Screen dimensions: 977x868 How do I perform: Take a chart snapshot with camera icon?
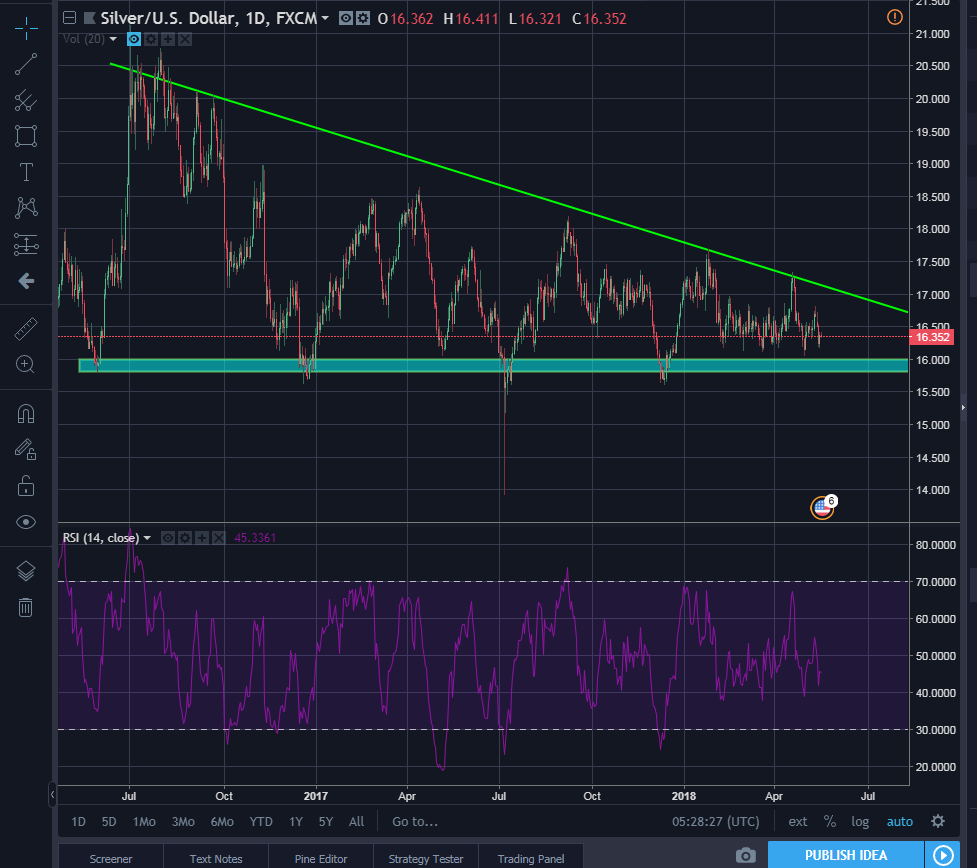point(745,855)
